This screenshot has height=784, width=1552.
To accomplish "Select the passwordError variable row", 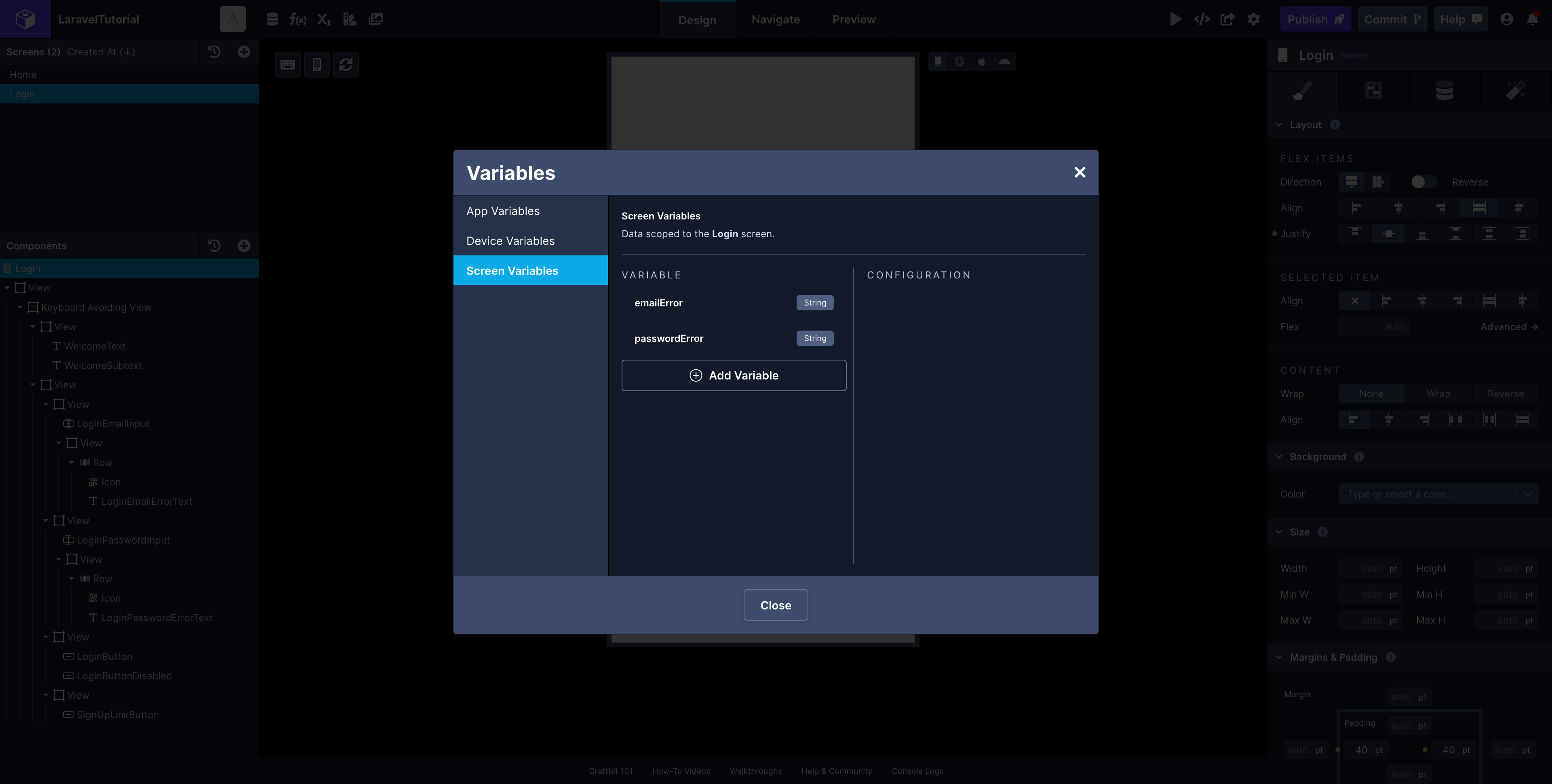I will point(734,338).
